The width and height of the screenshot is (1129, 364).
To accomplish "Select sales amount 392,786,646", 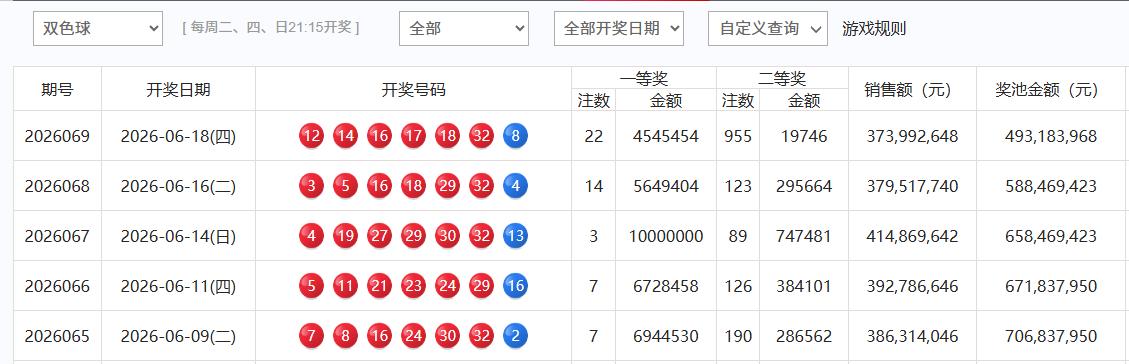I will tap(912, 286).
